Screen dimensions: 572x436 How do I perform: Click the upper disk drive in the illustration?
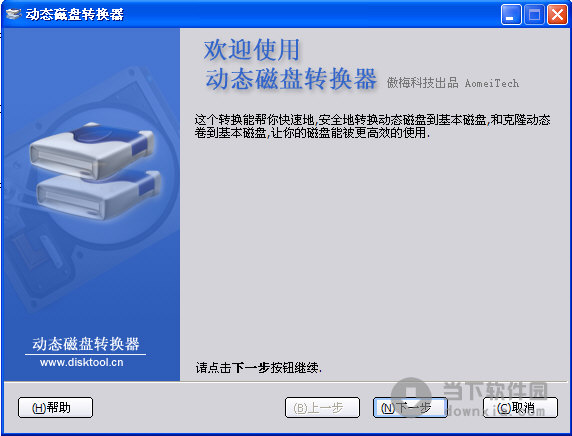(92, 150)
